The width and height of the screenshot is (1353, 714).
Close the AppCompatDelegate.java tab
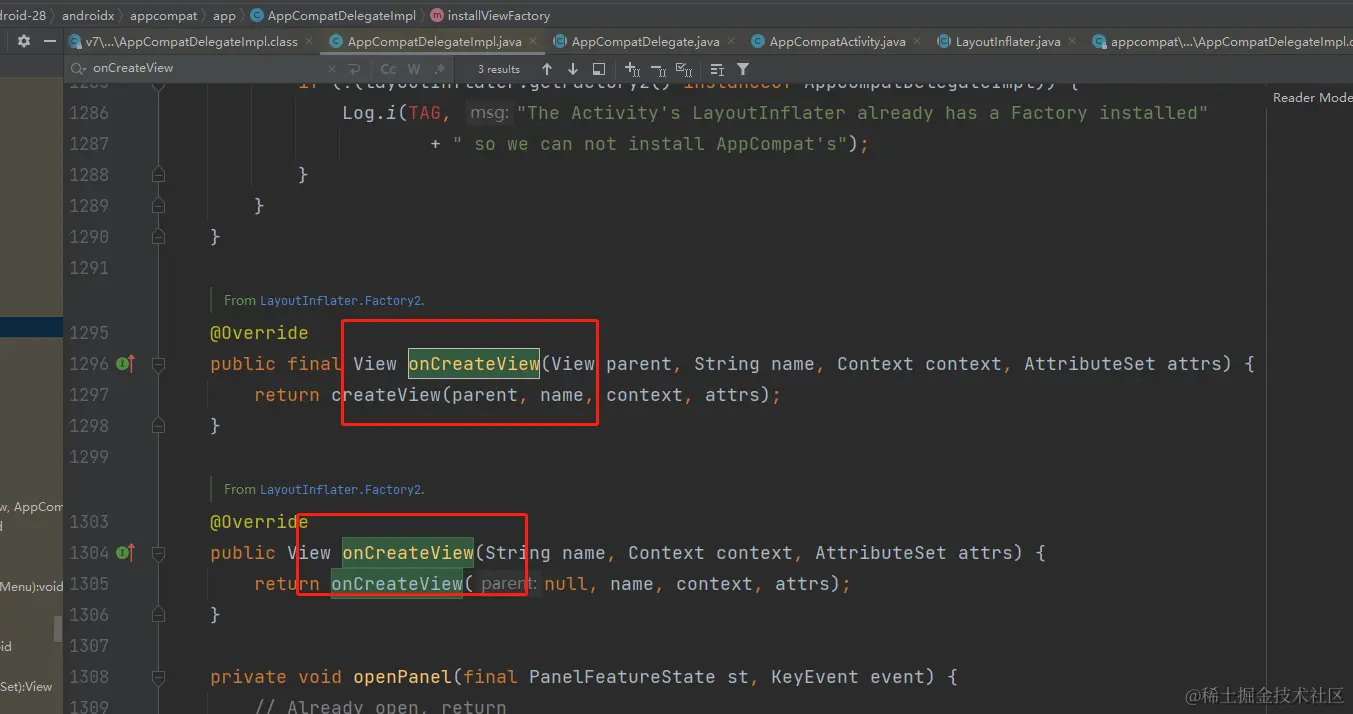pyautogui.click(x=731, y=42)
